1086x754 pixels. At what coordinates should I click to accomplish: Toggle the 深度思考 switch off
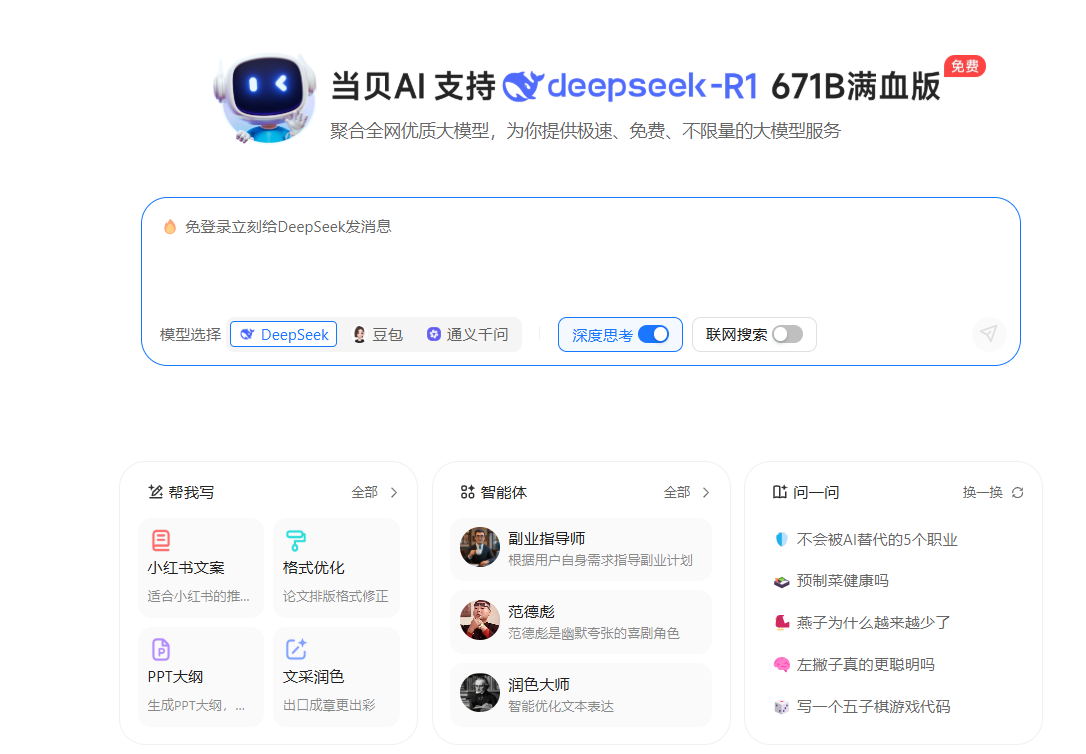point(653,334)
